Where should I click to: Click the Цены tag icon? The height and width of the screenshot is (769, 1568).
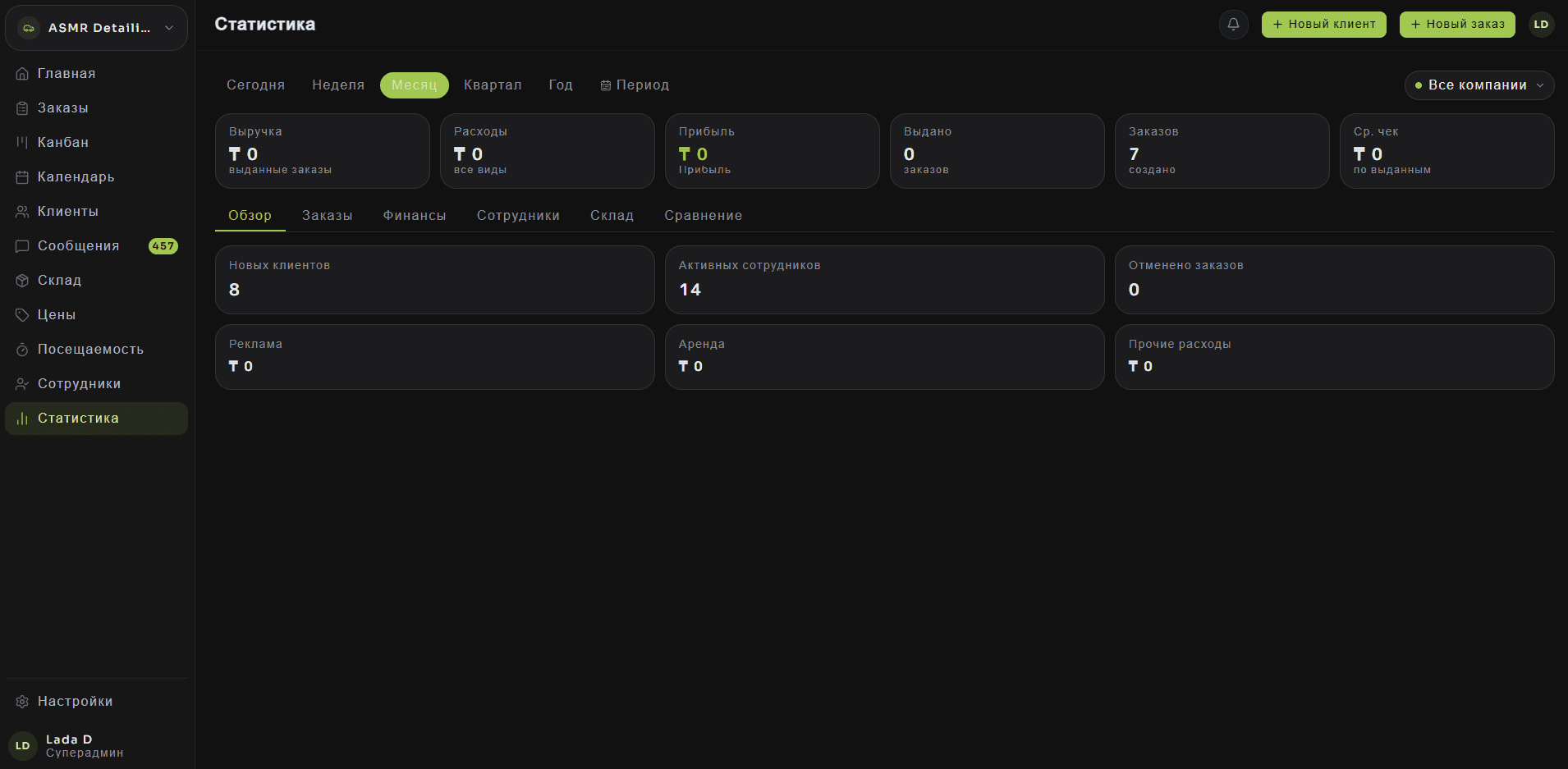[22, 315]
